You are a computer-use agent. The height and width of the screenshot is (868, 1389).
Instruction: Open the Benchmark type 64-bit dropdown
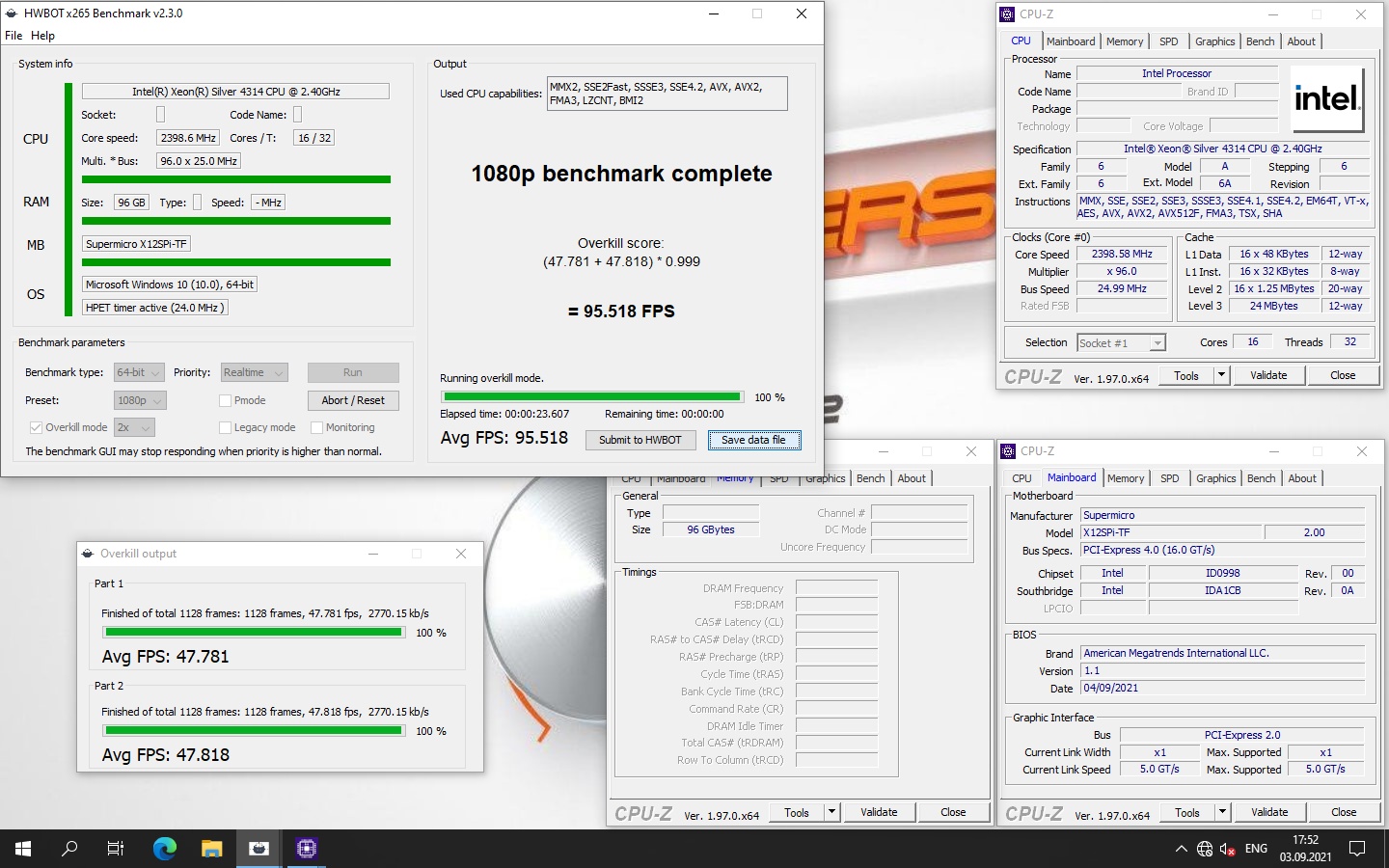point(140,372)
